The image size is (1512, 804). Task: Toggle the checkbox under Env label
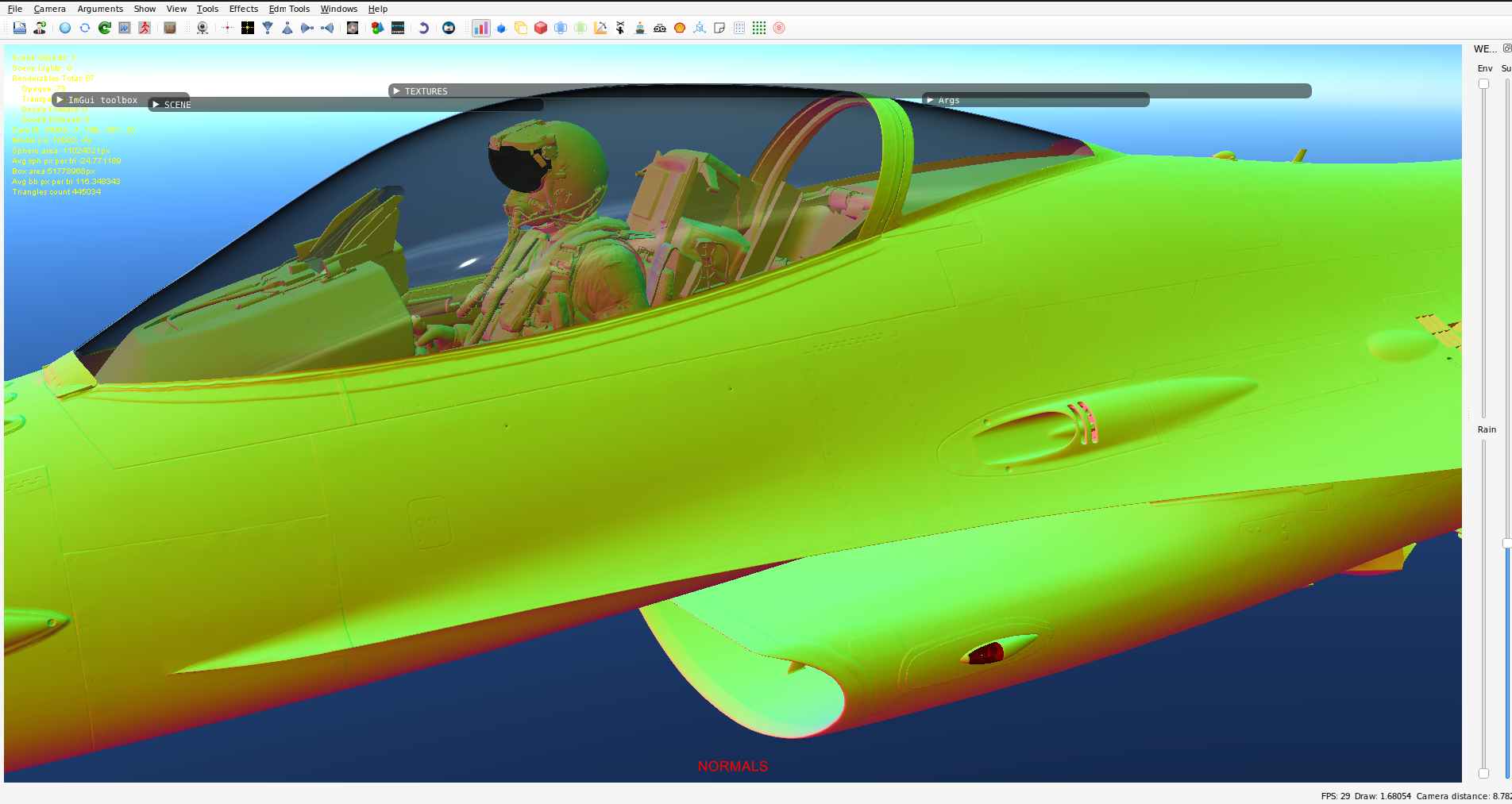point(1483,83)
